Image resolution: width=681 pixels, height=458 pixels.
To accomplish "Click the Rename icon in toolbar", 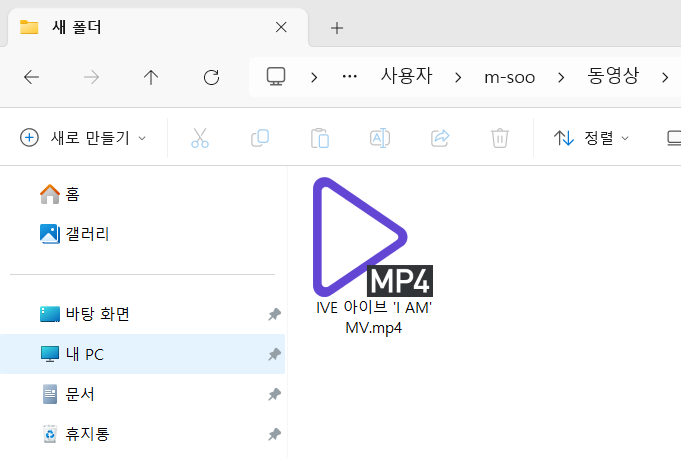I will pos(380,138).
